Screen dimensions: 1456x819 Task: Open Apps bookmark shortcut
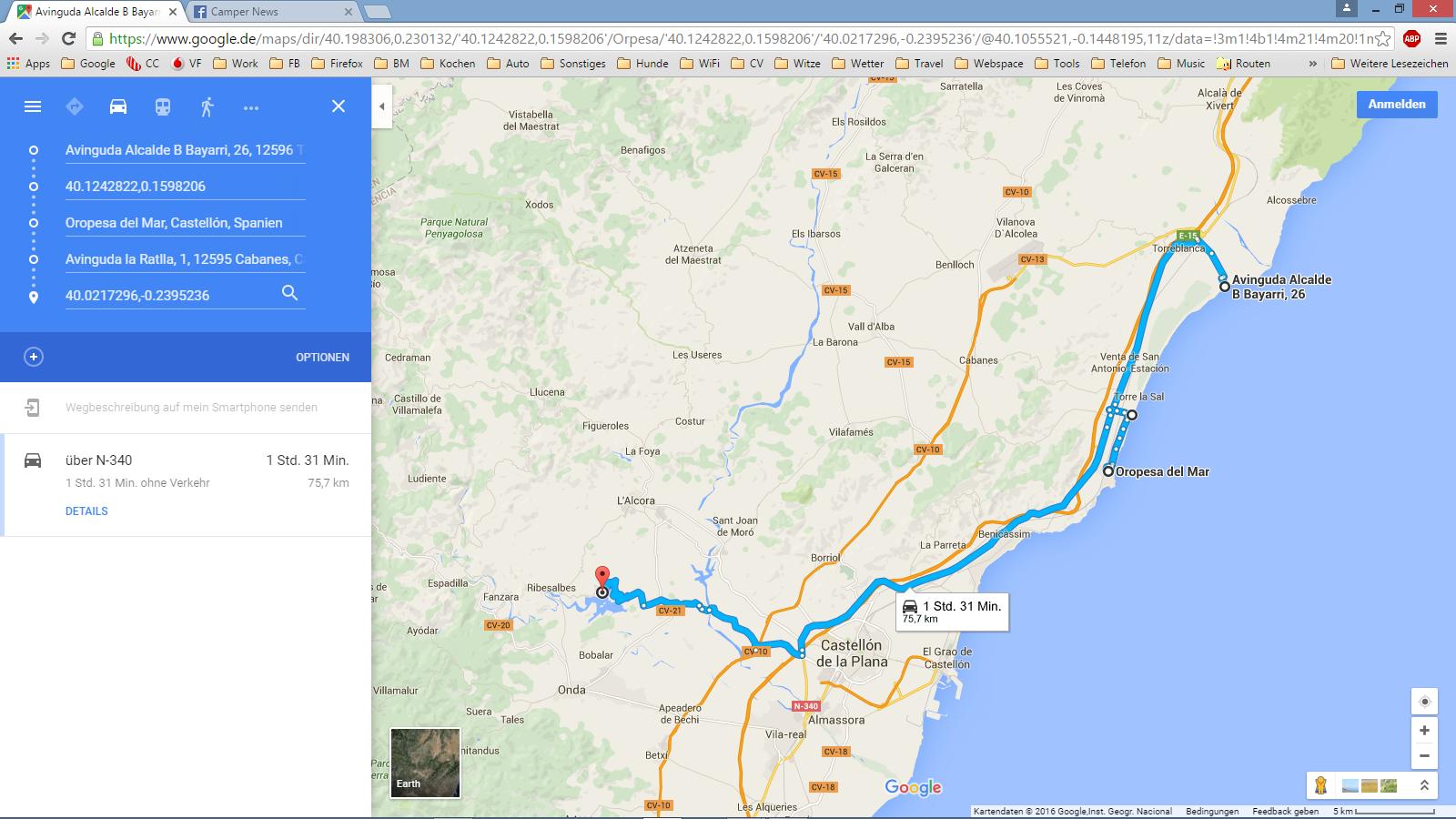(x=28, y=64)
